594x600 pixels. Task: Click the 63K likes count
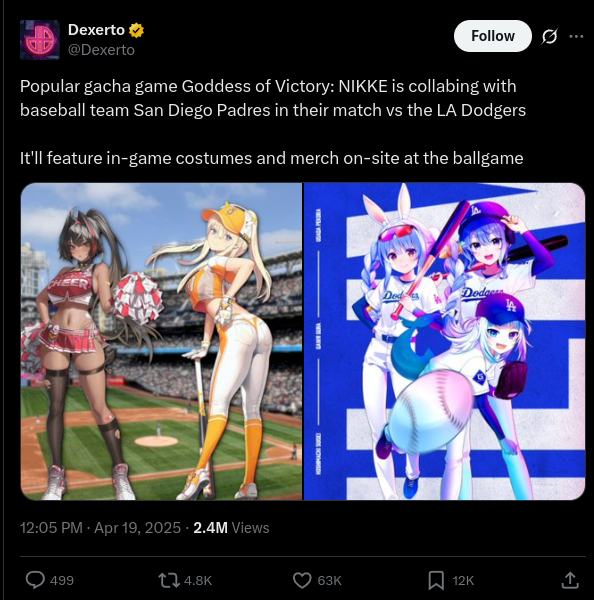click(329, 580)
